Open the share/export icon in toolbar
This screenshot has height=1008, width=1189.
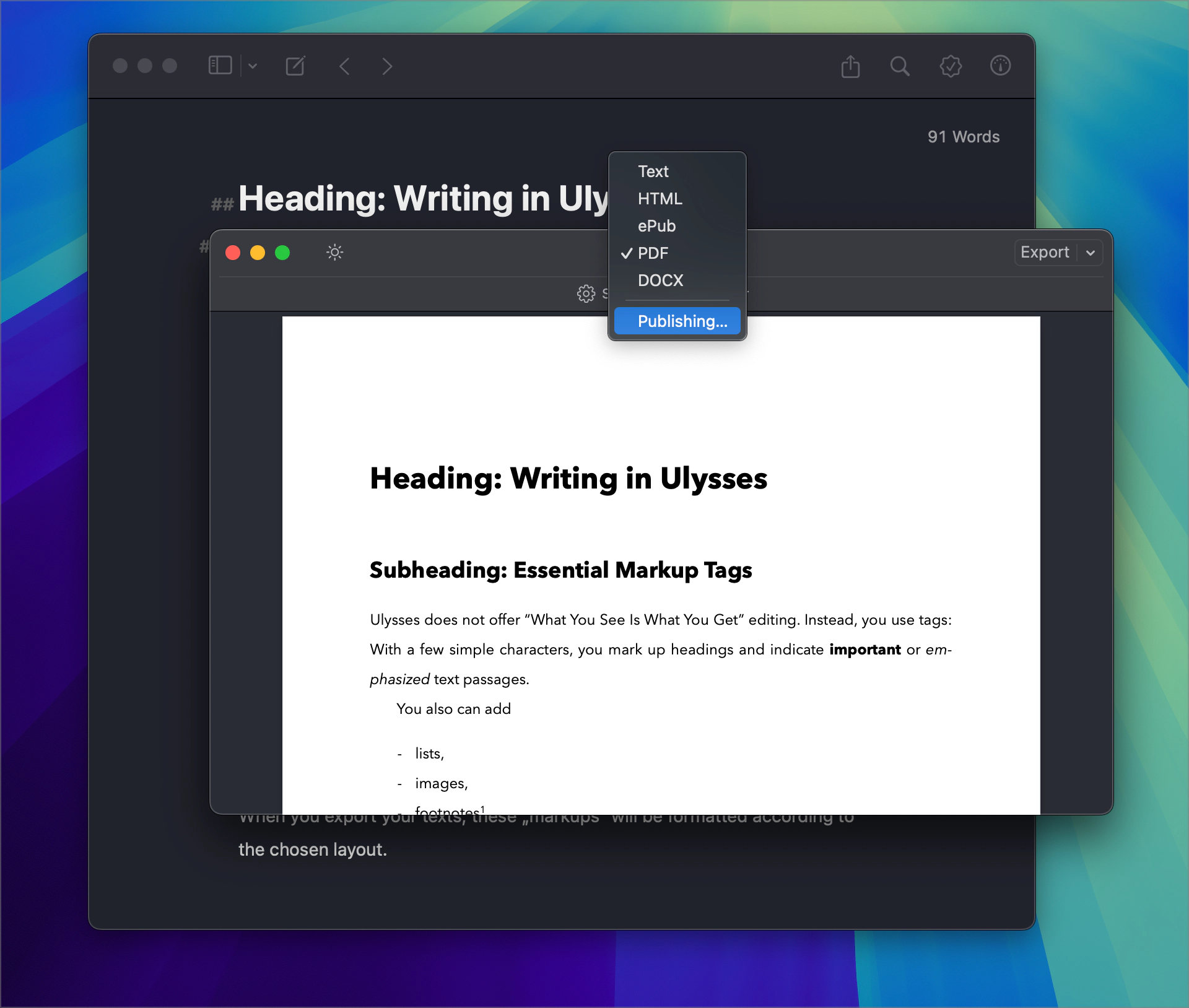click(850, 66)
